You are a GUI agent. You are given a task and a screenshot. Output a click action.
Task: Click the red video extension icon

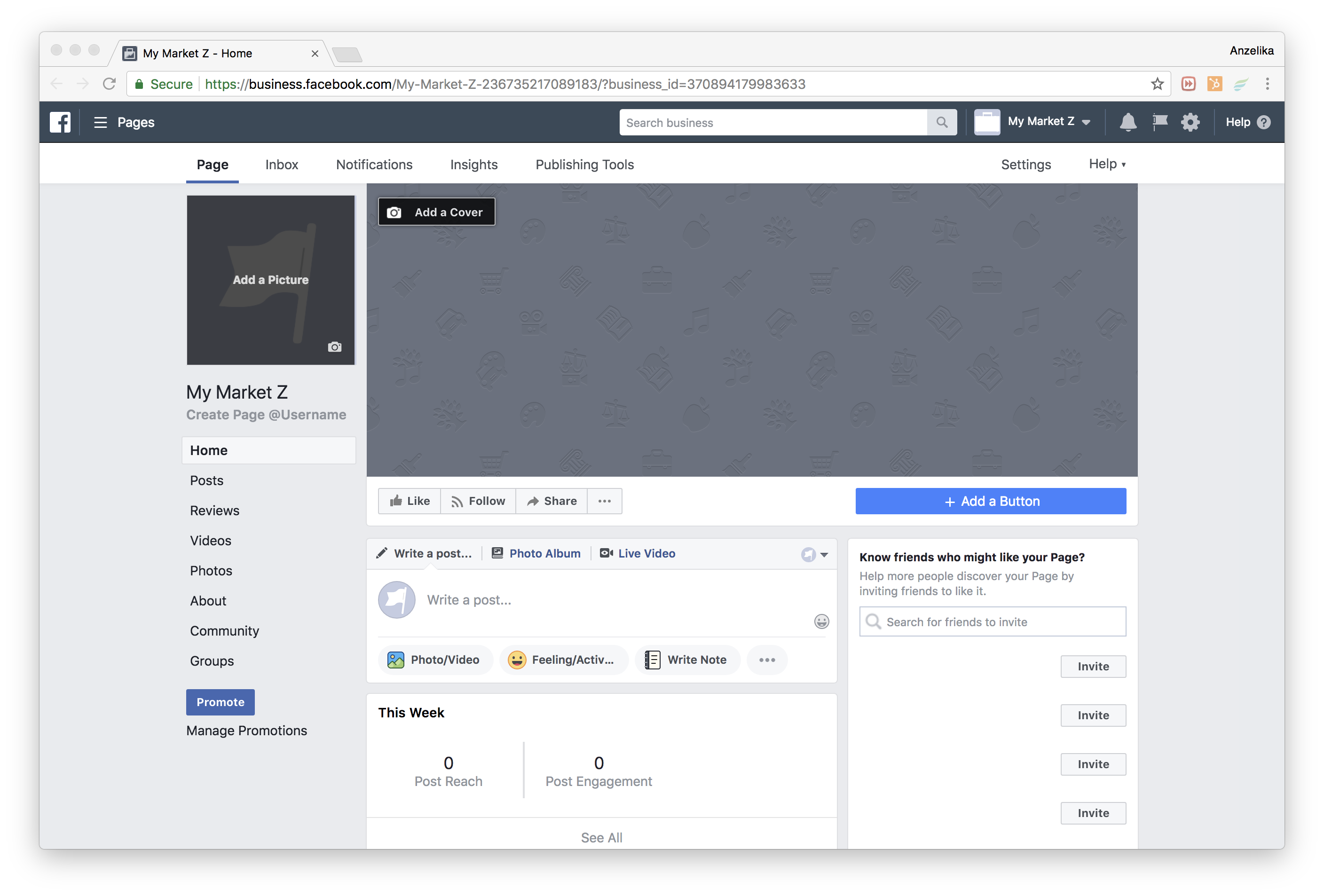pyautogui.click(x=1188, y=84)
